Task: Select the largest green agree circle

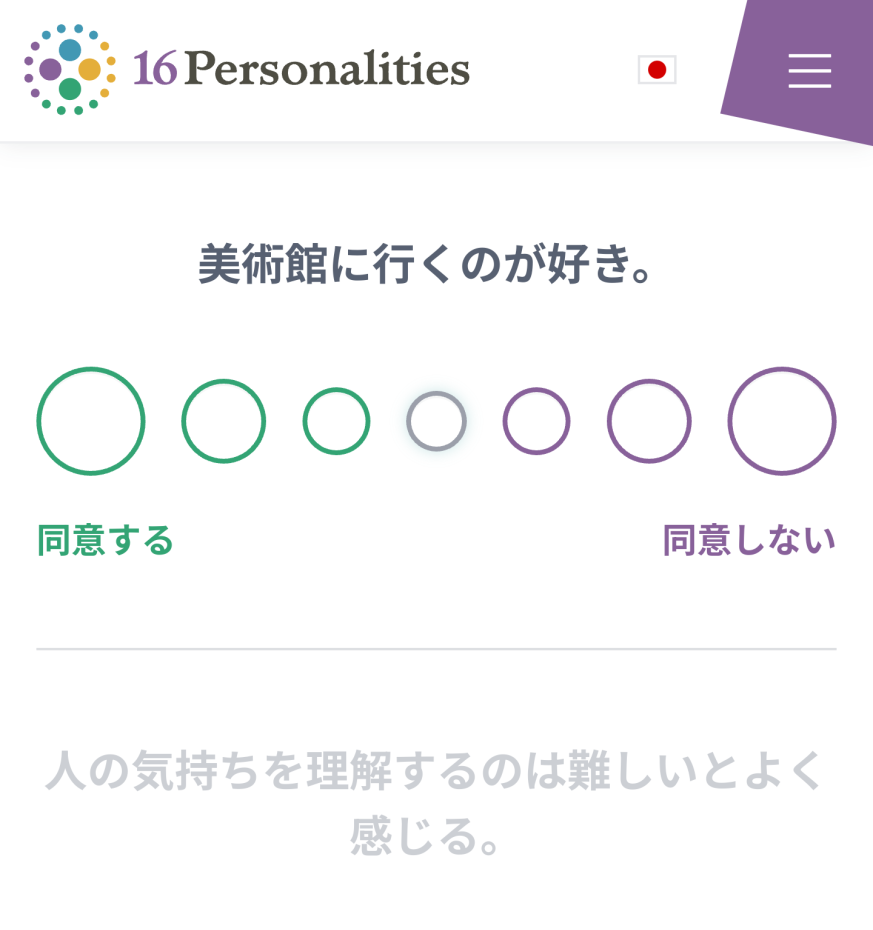Action: pos(91,421)
